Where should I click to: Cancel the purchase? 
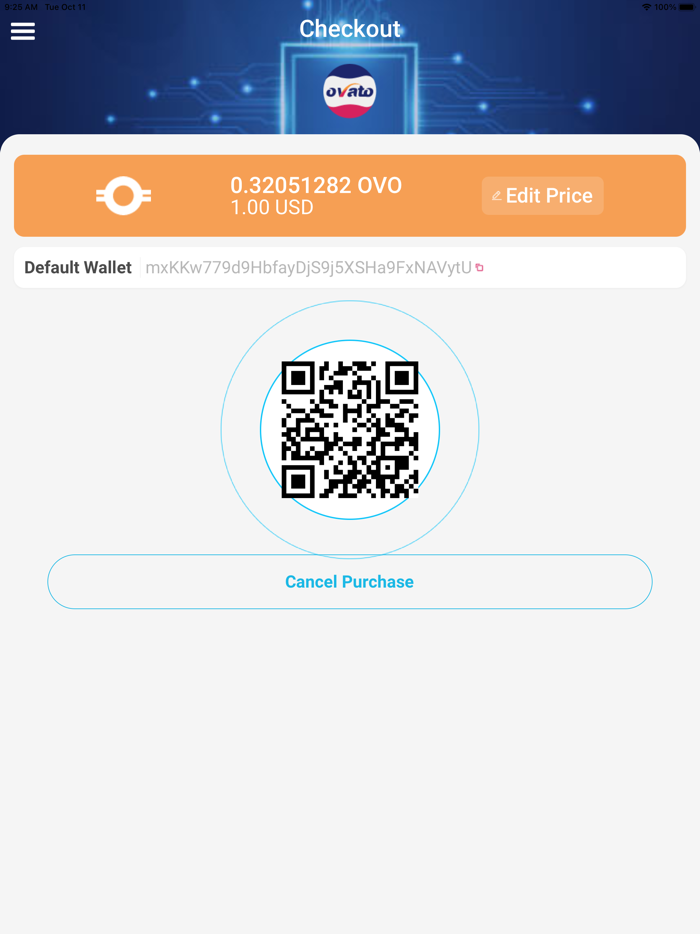coord(350,581)
